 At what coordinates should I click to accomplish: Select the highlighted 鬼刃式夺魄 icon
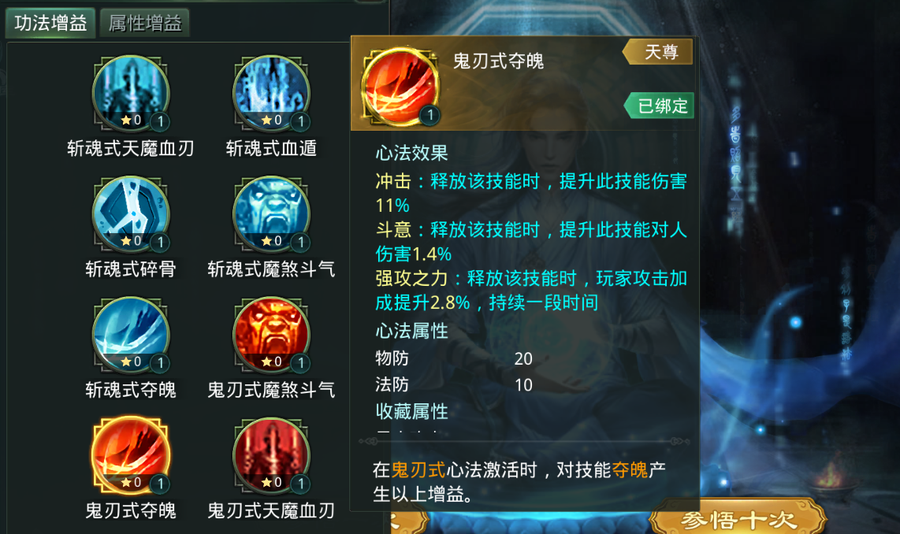point(131,455)
